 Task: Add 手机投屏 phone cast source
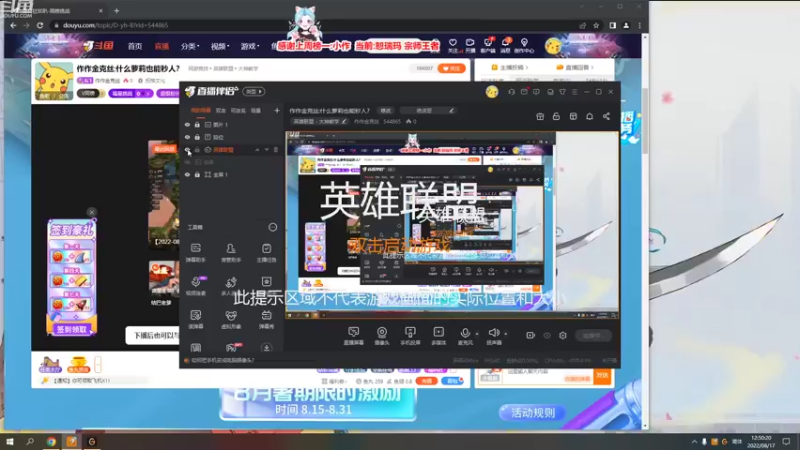pyautogui.click(x=410, y=336)
